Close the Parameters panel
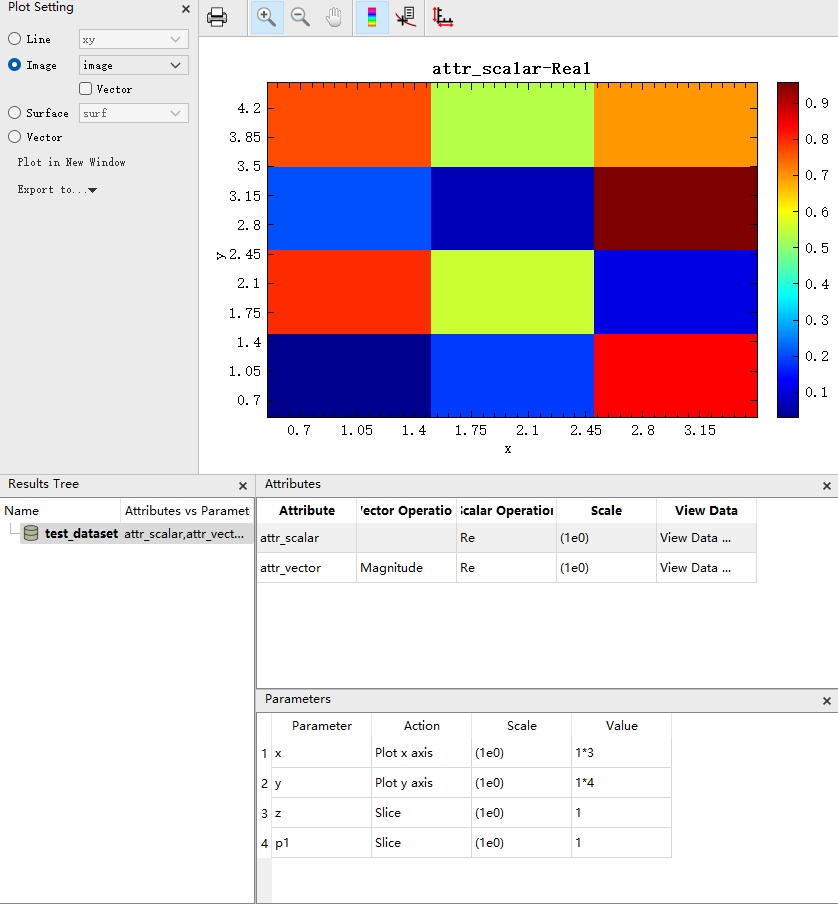The image size is (838, 904). click(x=826, y=701)
